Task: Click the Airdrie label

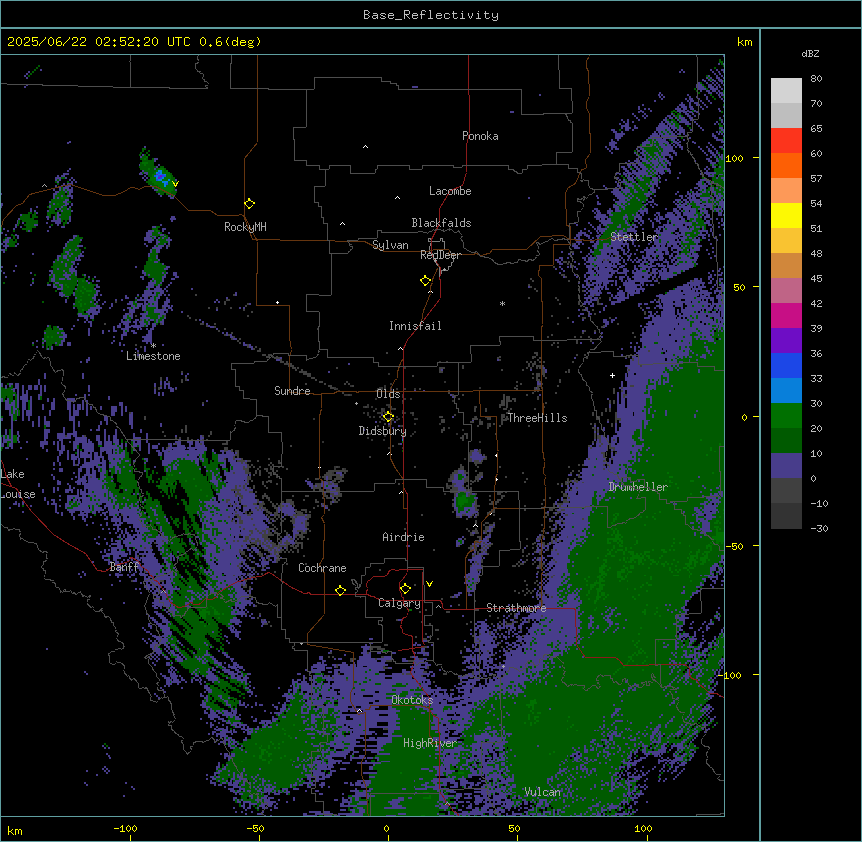Action: 404,537
